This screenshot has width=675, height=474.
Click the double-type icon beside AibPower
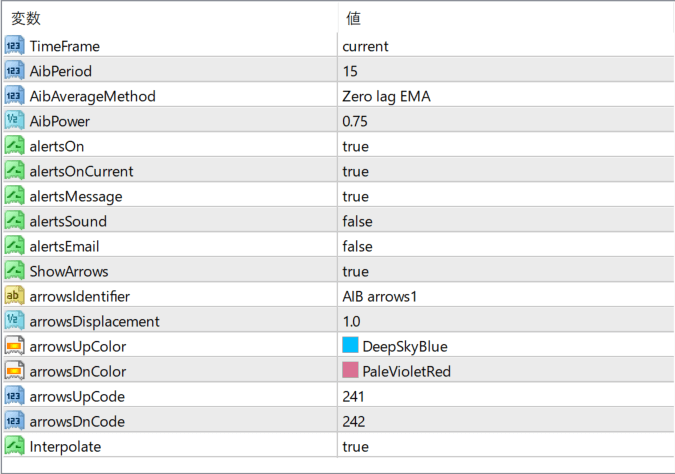click(14, 121)
